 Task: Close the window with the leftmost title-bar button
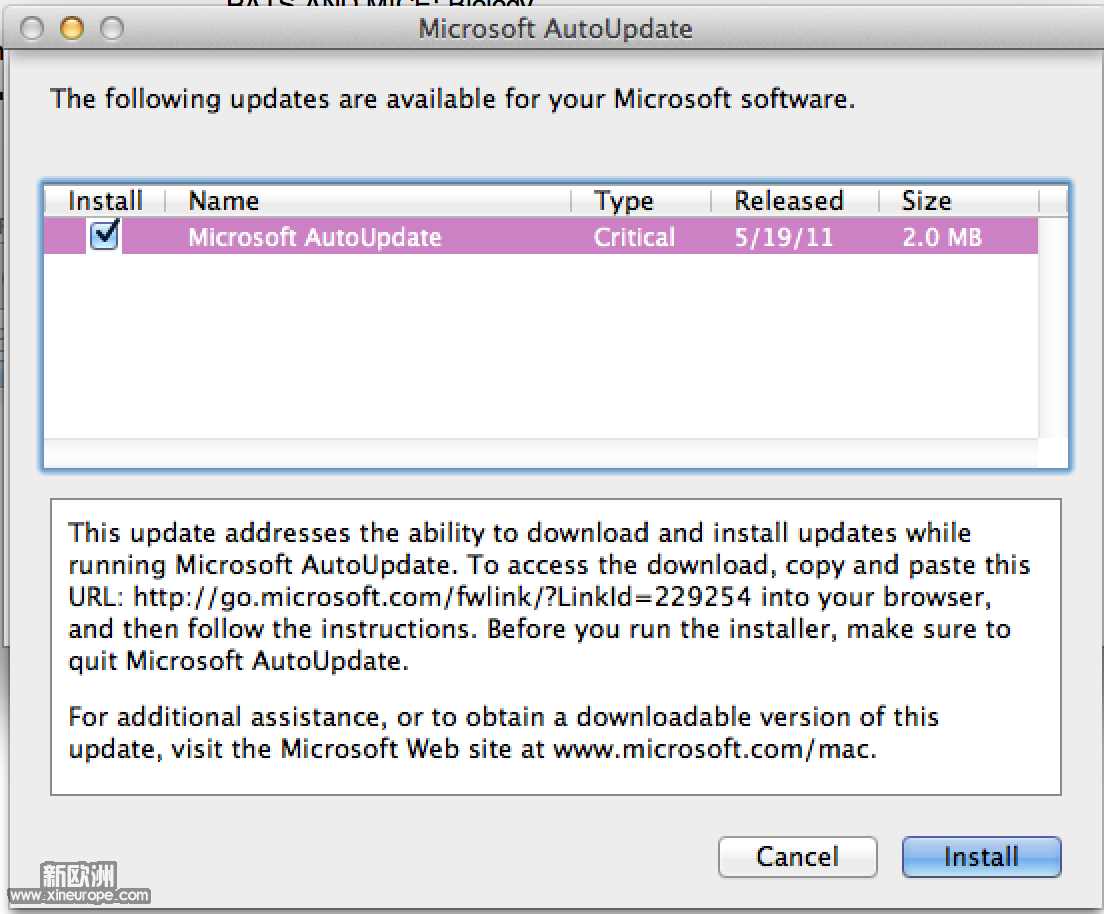[x=32, y=28]
